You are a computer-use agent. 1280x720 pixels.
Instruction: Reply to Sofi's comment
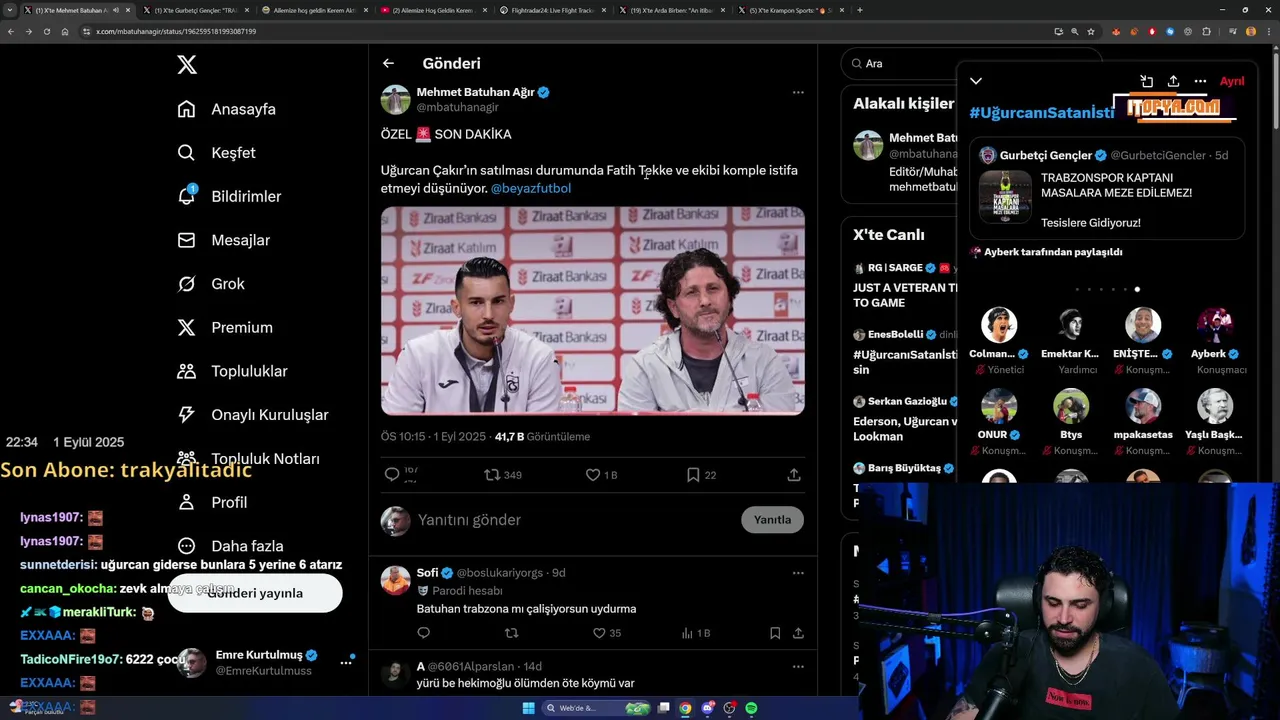pyautogui.click(x=424, y=633)
